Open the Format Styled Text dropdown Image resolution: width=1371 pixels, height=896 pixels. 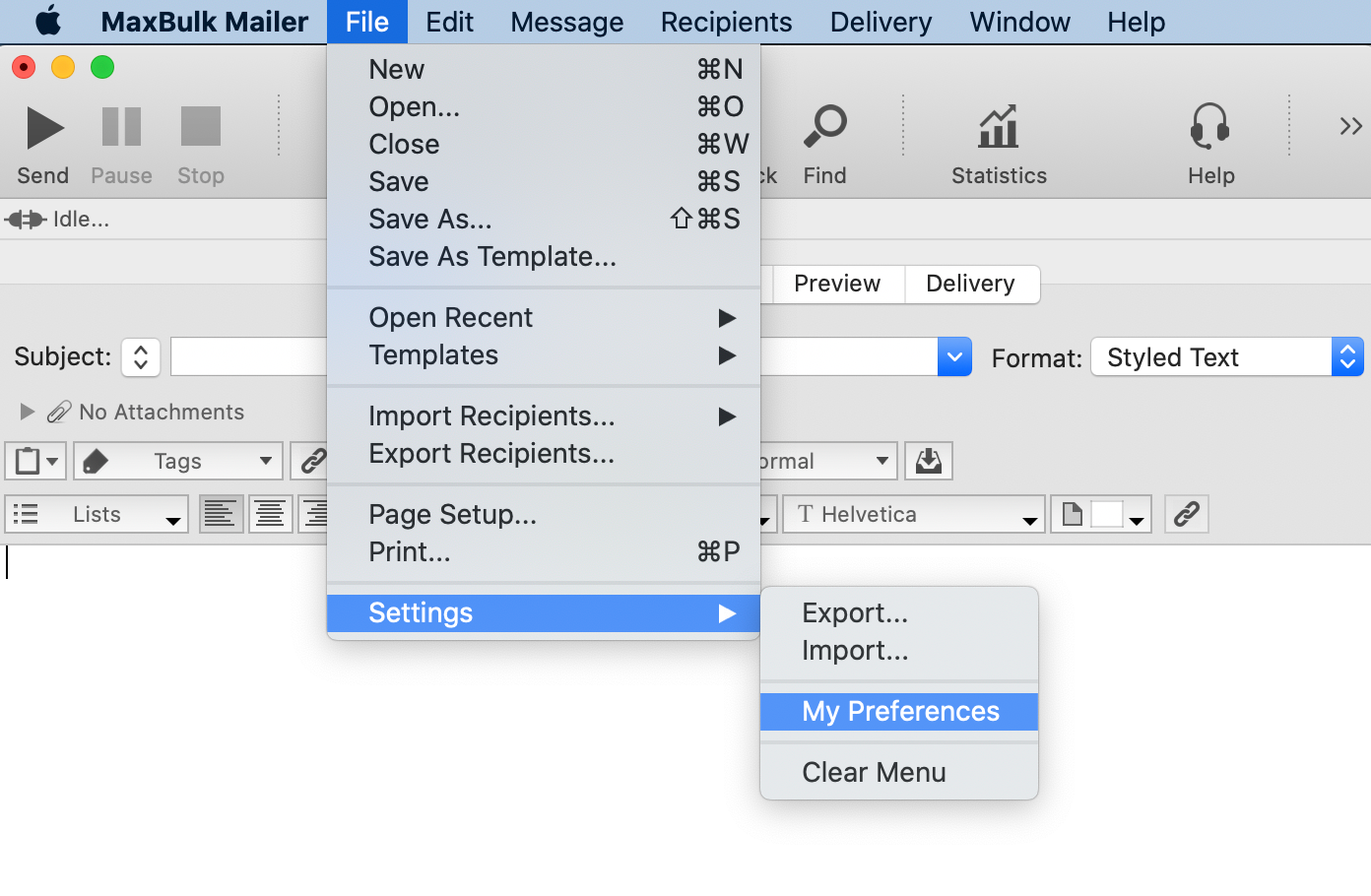[x=1226, y=357]
